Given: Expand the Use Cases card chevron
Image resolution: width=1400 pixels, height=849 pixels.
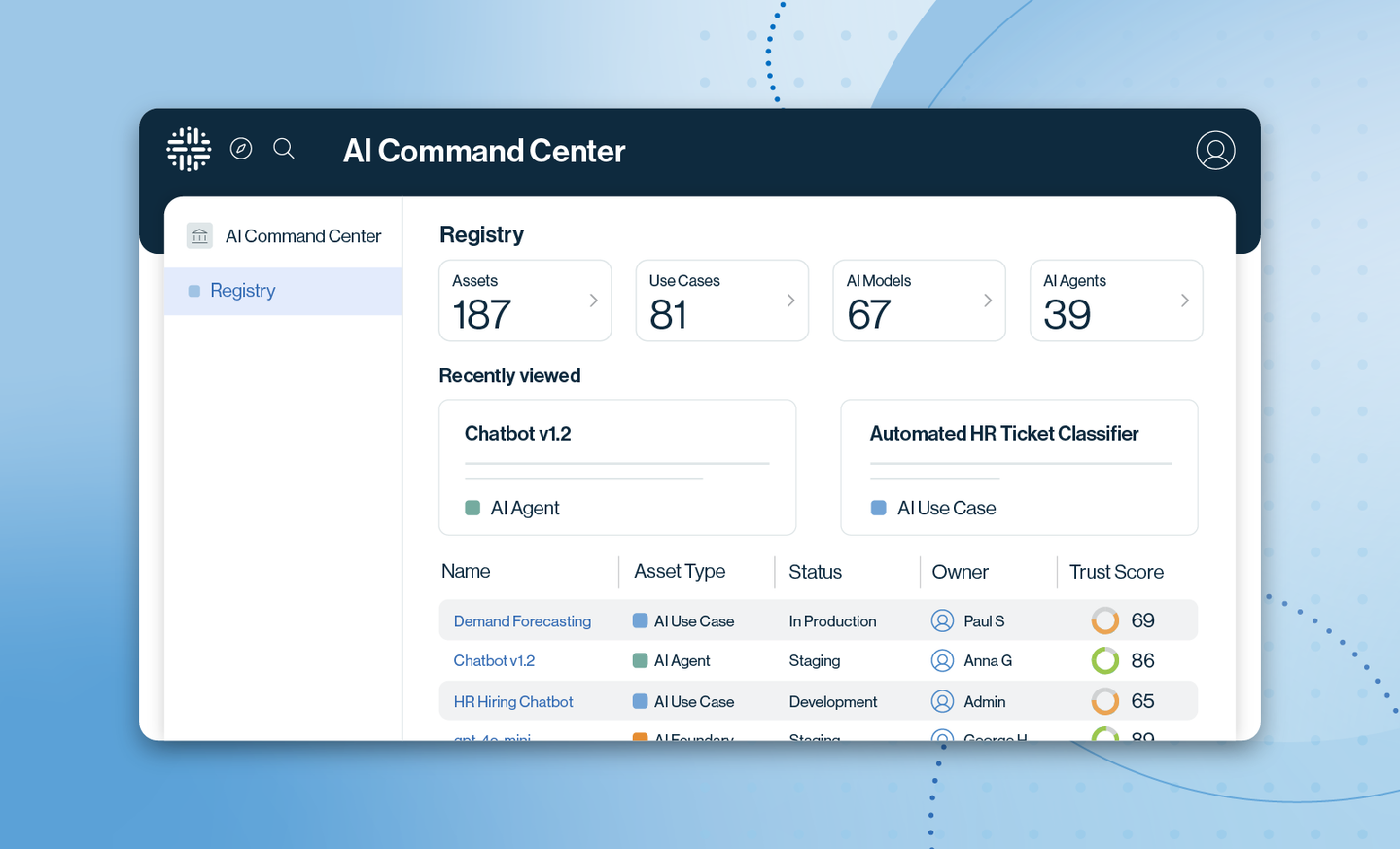Looking at the screenshot, I should click(x=790, y=301).
